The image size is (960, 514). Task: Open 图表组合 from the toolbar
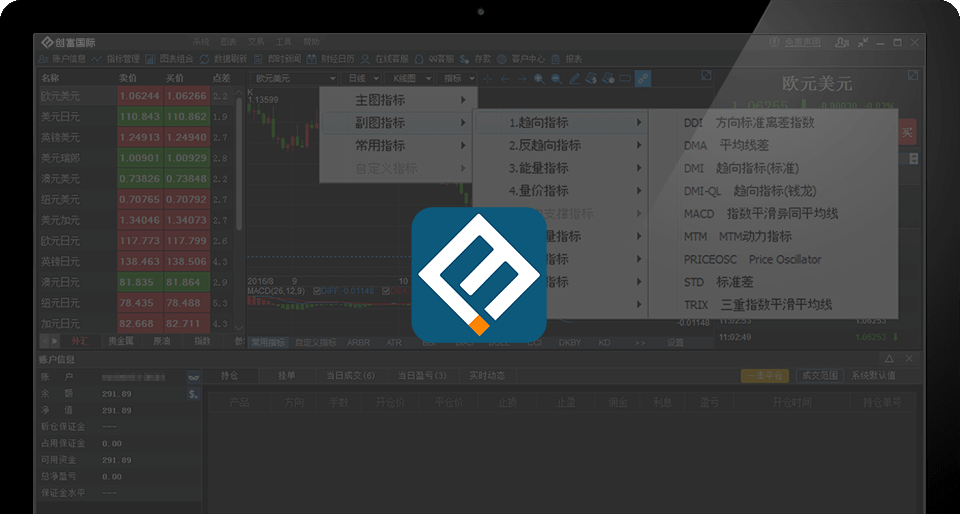(151, 59)
